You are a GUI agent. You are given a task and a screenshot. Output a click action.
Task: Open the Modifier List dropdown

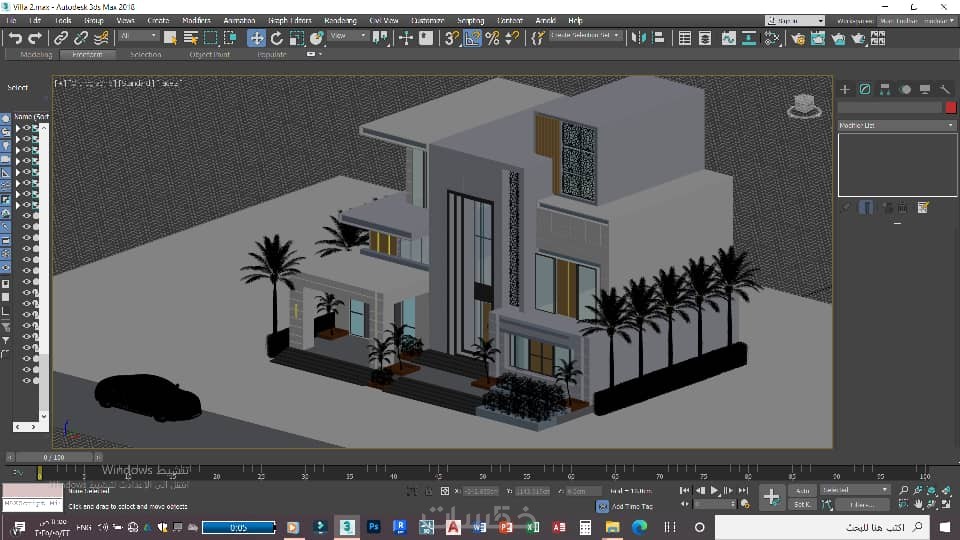tap(896, 125)
